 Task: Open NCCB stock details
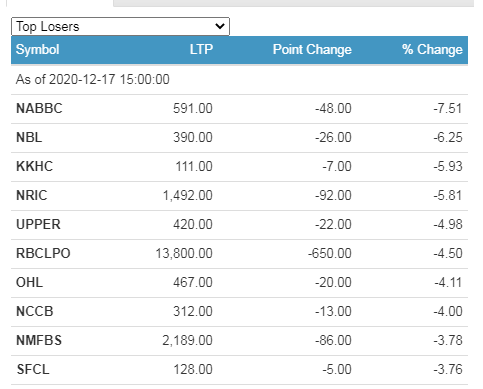pos(35,311)
